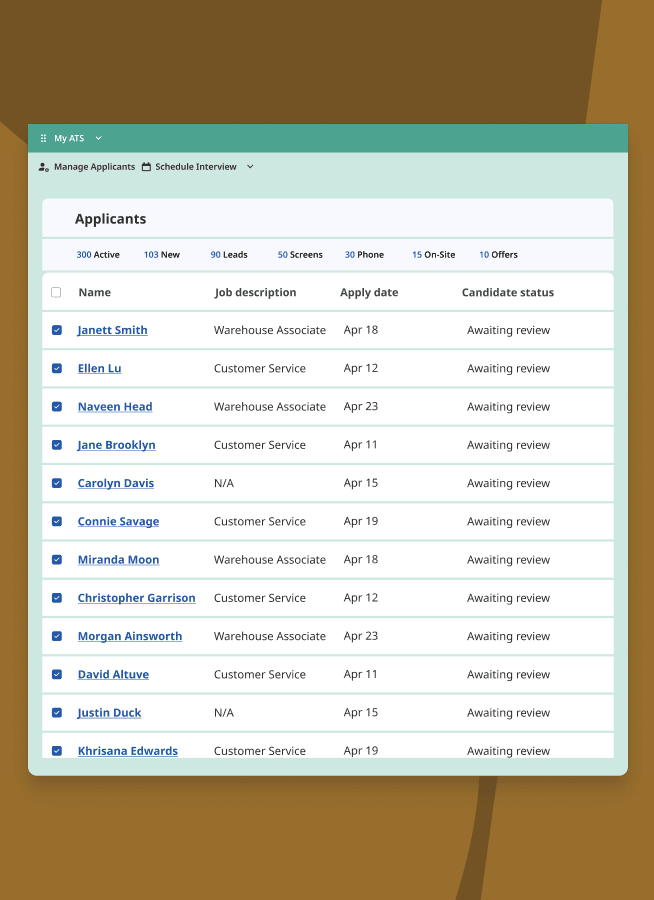The height and width of the screenshot is (900, 654).
Task: Click the app launcher grid icon
Action: (43, 139)
